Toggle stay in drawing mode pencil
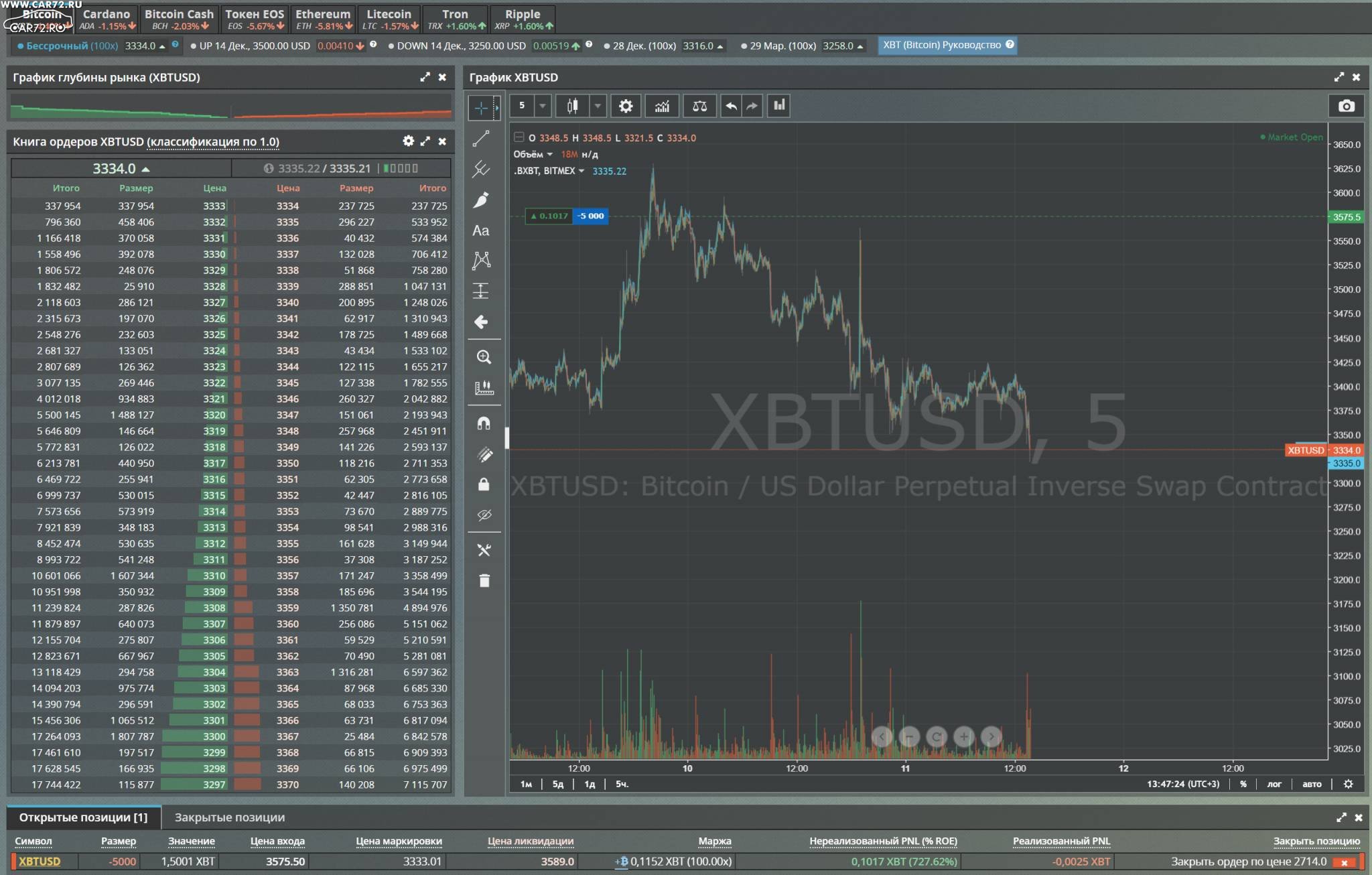Screen dimensions: 1372x875 pyautogui.click(x=484, y=454)
